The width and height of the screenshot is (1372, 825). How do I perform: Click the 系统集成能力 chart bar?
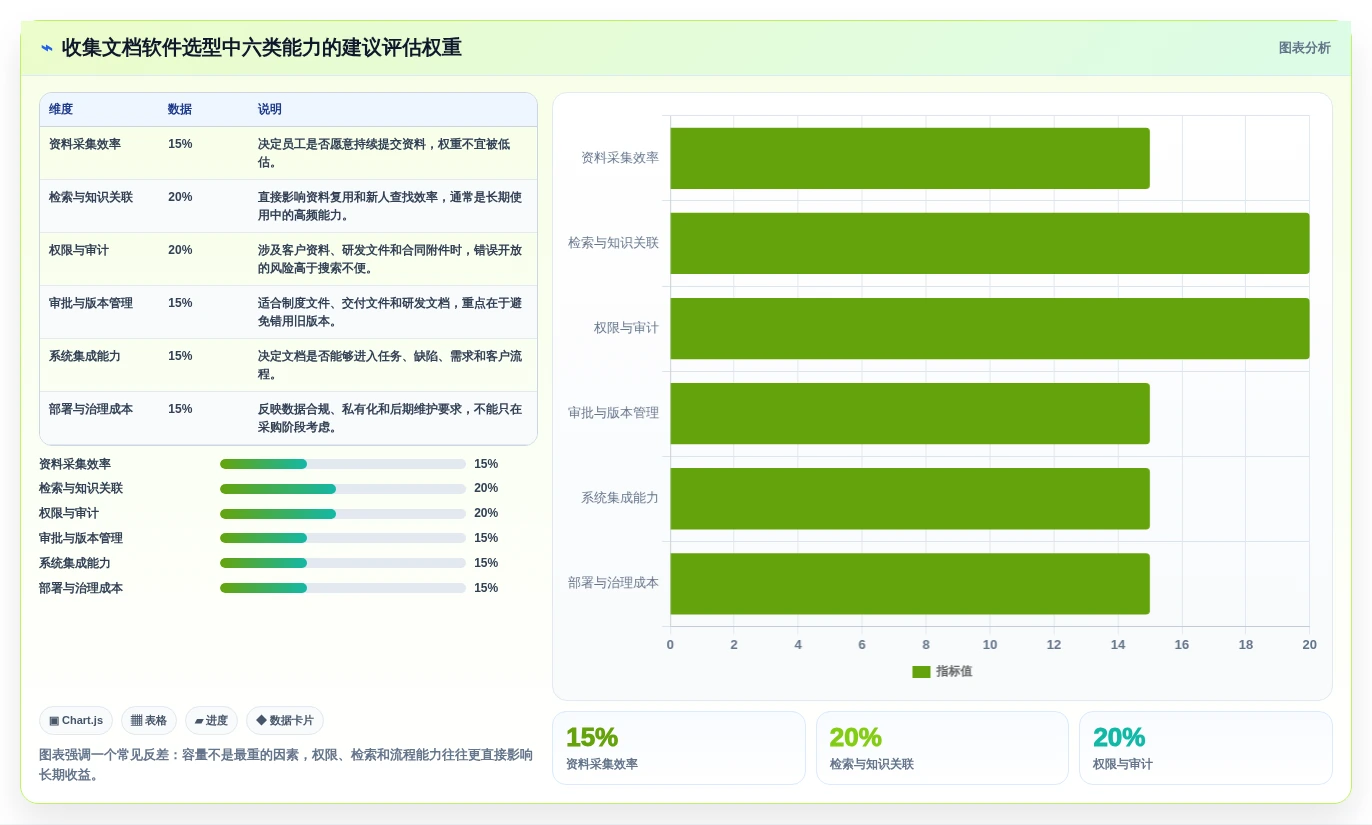click(x=910, y=498)
